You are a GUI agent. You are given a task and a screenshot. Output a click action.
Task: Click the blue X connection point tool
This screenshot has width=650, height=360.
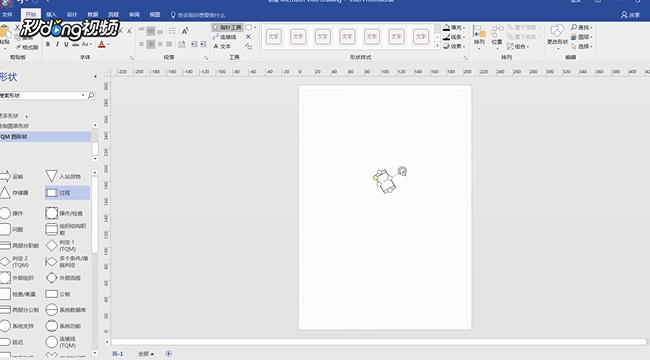click(248, 37)
